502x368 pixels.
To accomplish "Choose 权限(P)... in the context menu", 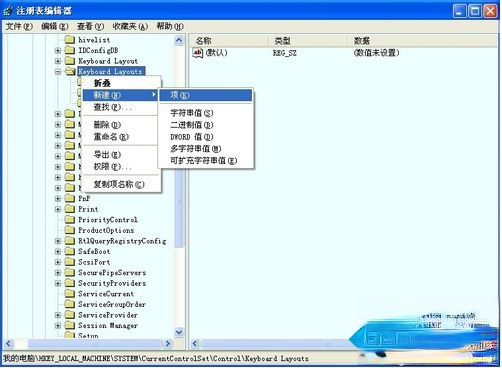I will click(122, 167).
